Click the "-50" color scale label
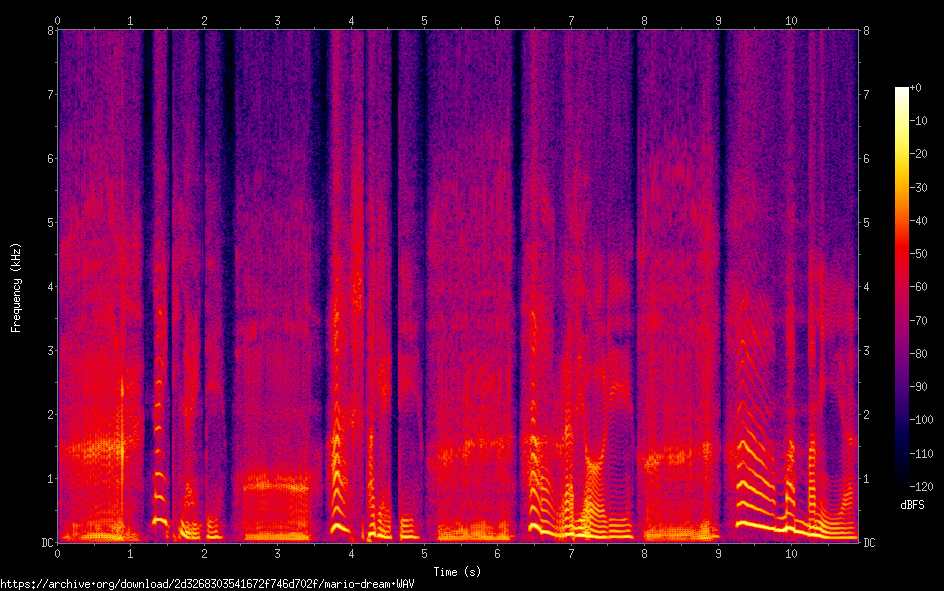 [918, 254]
